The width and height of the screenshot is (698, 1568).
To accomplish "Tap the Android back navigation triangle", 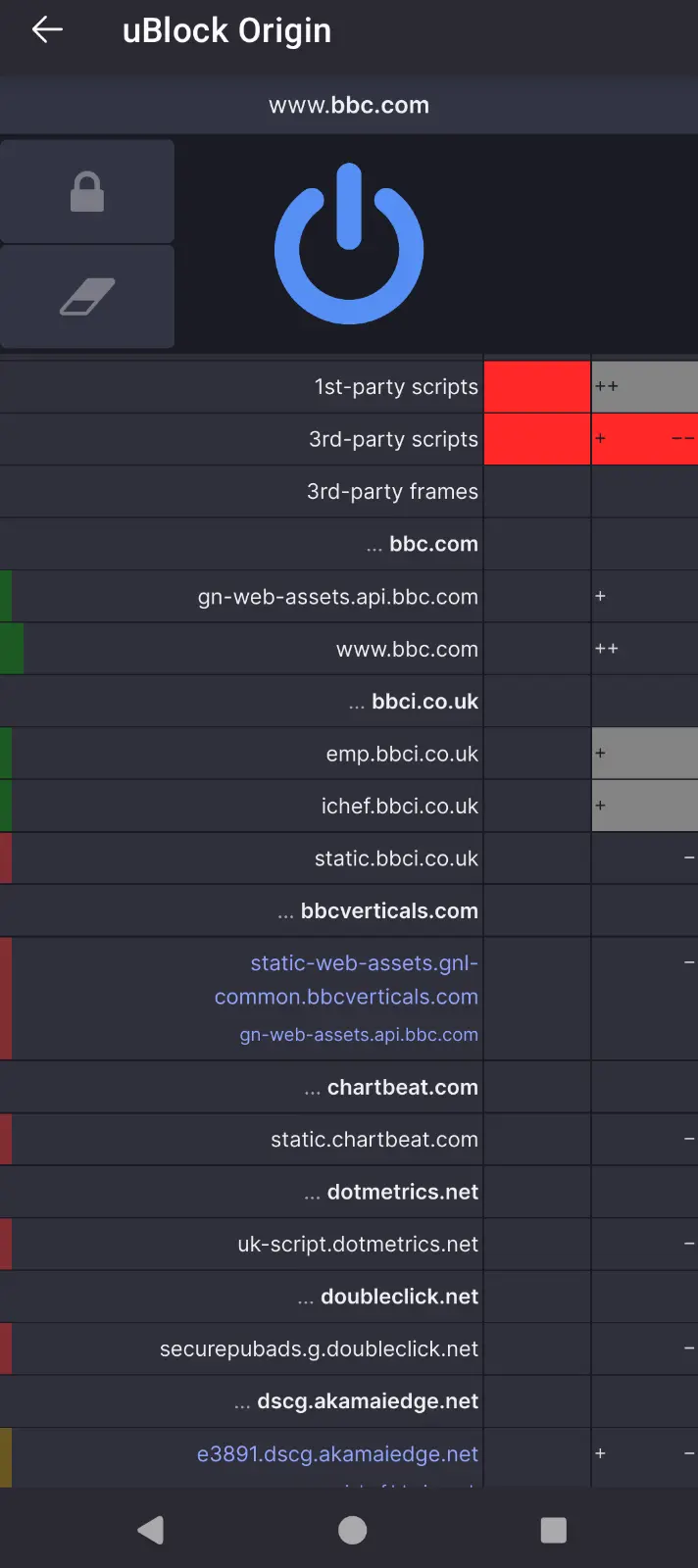I will tap(151, 1530).
